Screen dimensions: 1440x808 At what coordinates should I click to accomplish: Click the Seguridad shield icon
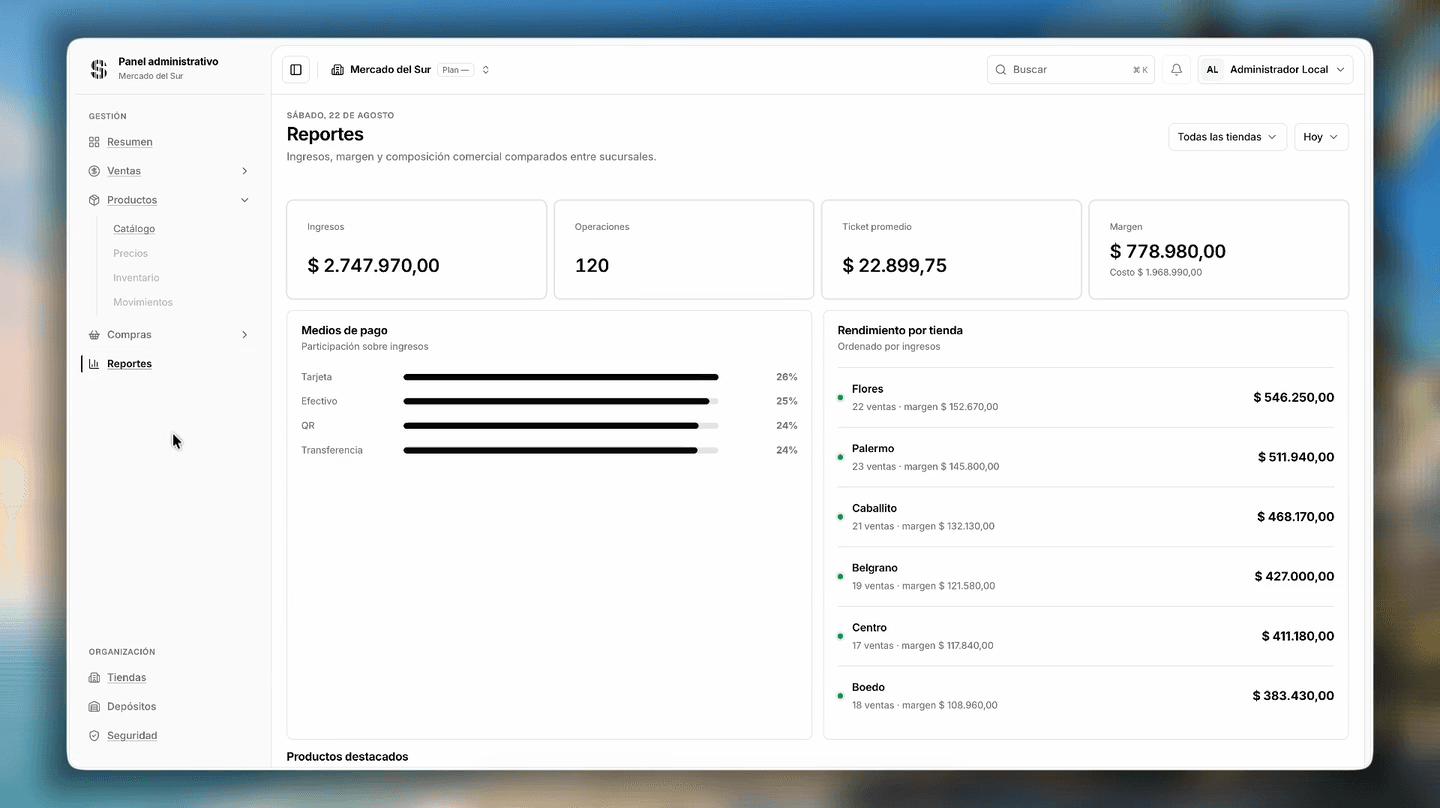[x=94, y=736]
